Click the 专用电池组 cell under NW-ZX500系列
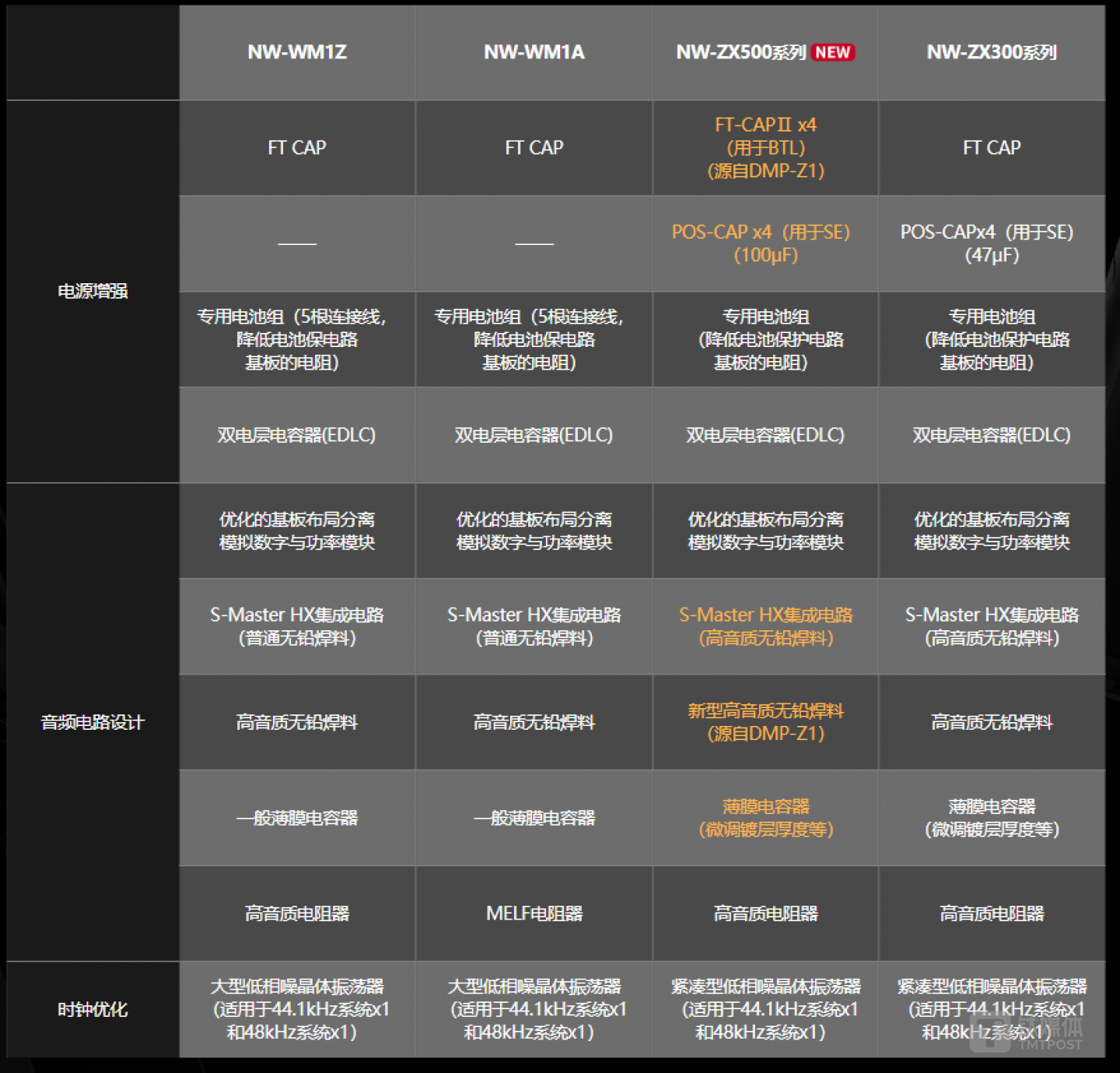This screenshot has height=1073, width=1120. tap(766, 339)
